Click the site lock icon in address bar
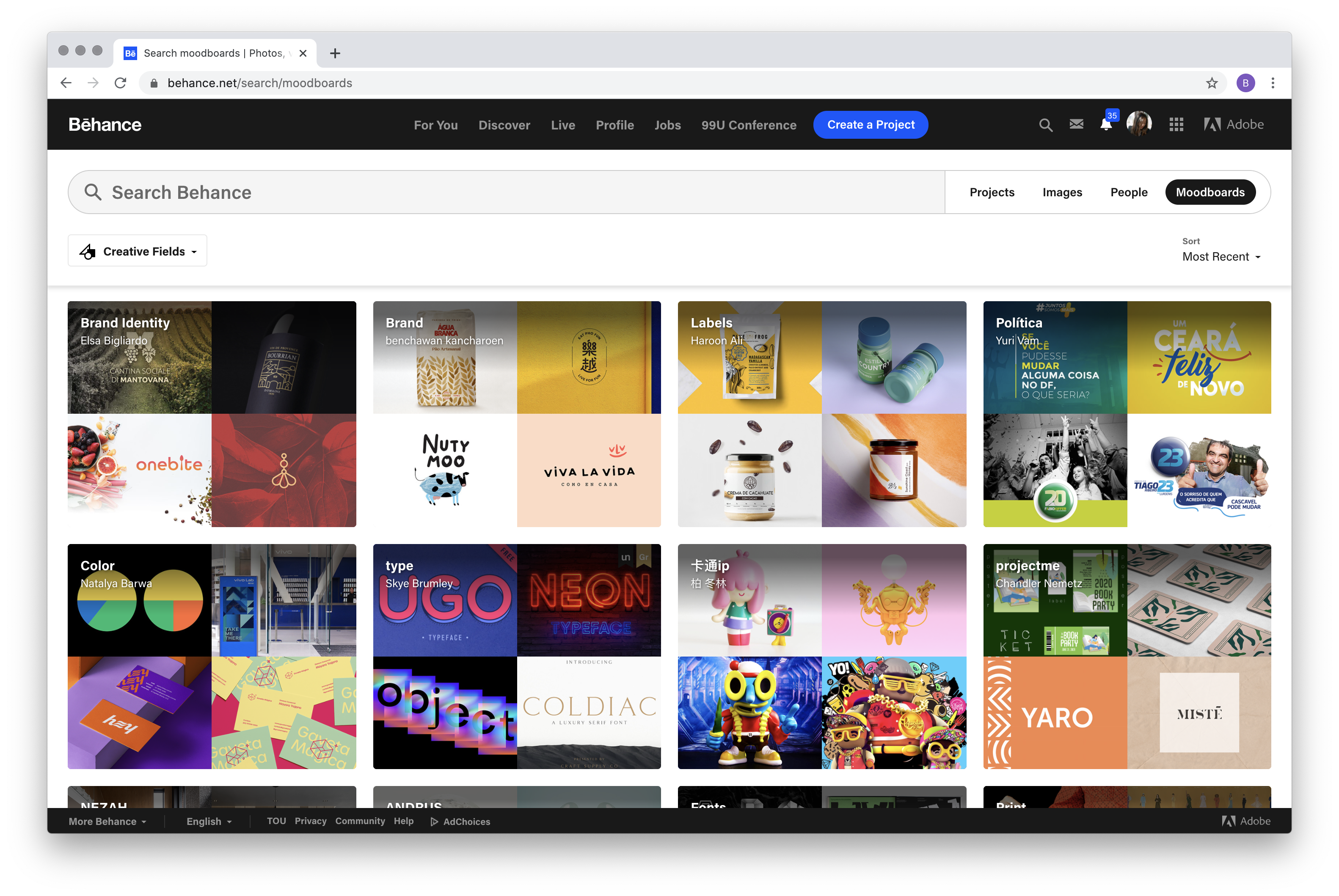1339x896 pixels. (154, 83)
